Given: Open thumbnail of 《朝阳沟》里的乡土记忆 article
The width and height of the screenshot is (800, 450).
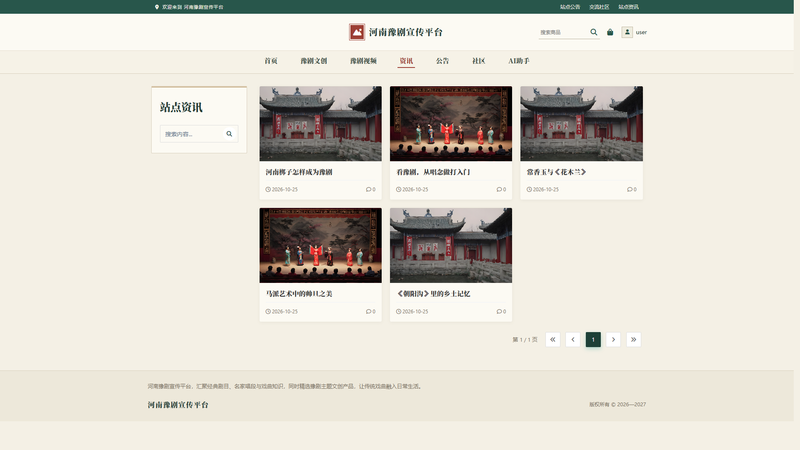Looking at the screenshot, I should 451,245.
